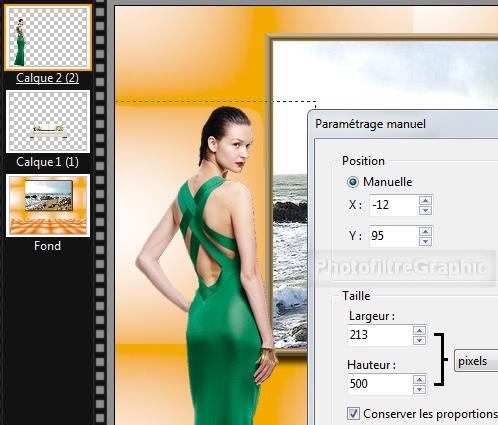
Task: Click the X position input field
Action: tap(394, 205)
